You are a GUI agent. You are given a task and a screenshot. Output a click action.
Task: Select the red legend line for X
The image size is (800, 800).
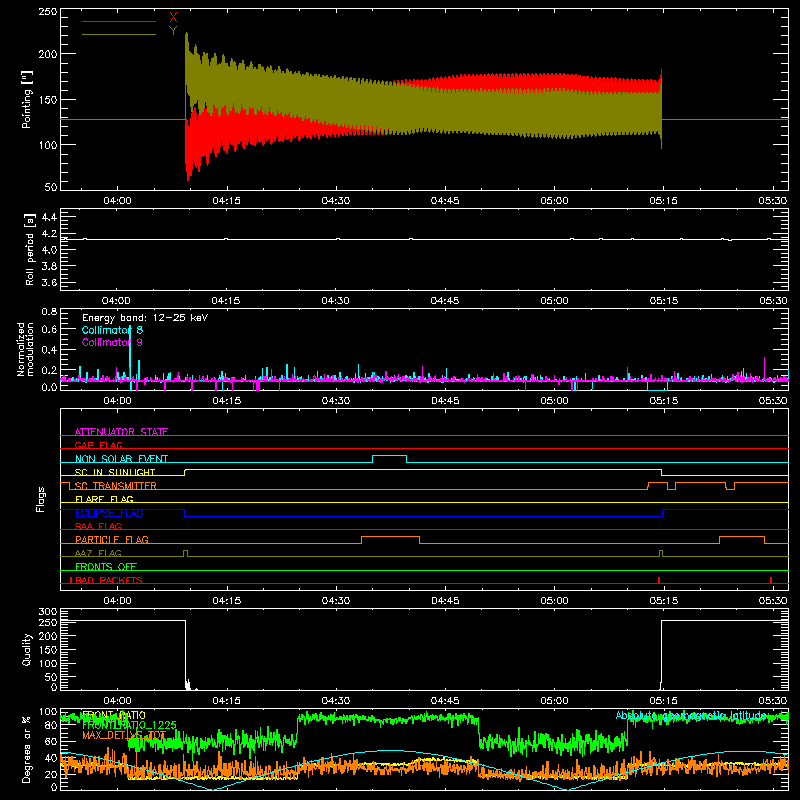pos(119,21)
